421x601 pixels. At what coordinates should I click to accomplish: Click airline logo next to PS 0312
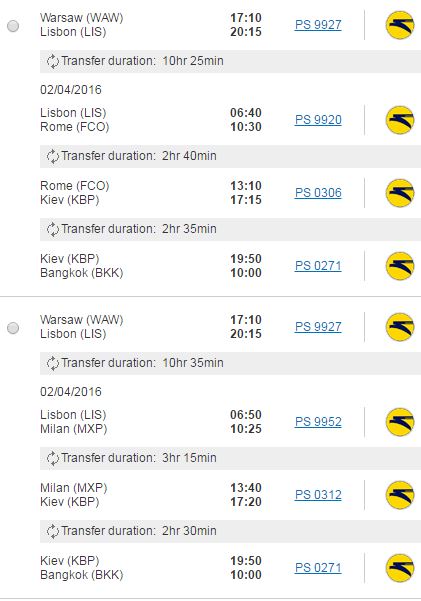(x=400, y=495)
